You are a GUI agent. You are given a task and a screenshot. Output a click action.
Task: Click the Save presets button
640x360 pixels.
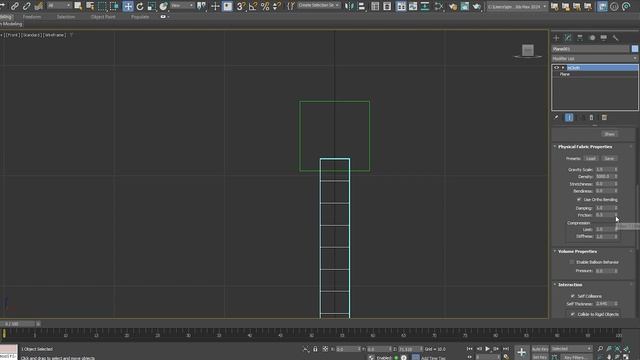tap(609, 158)
